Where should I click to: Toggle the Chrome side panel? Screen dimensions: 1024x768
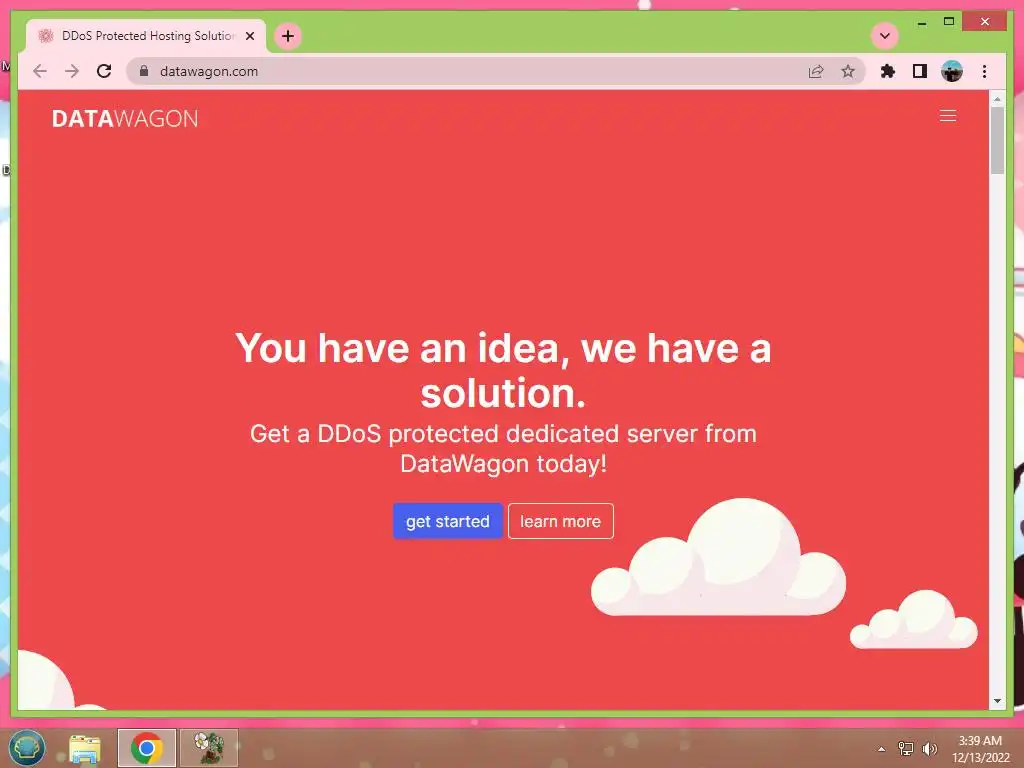[920, 71]
